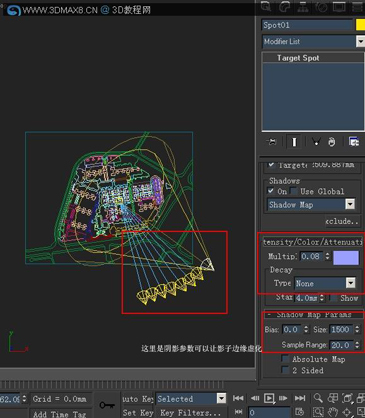This screenshot has height=418, width=365.
Task: Open Time Configuration icon
Action: [300, 412]
